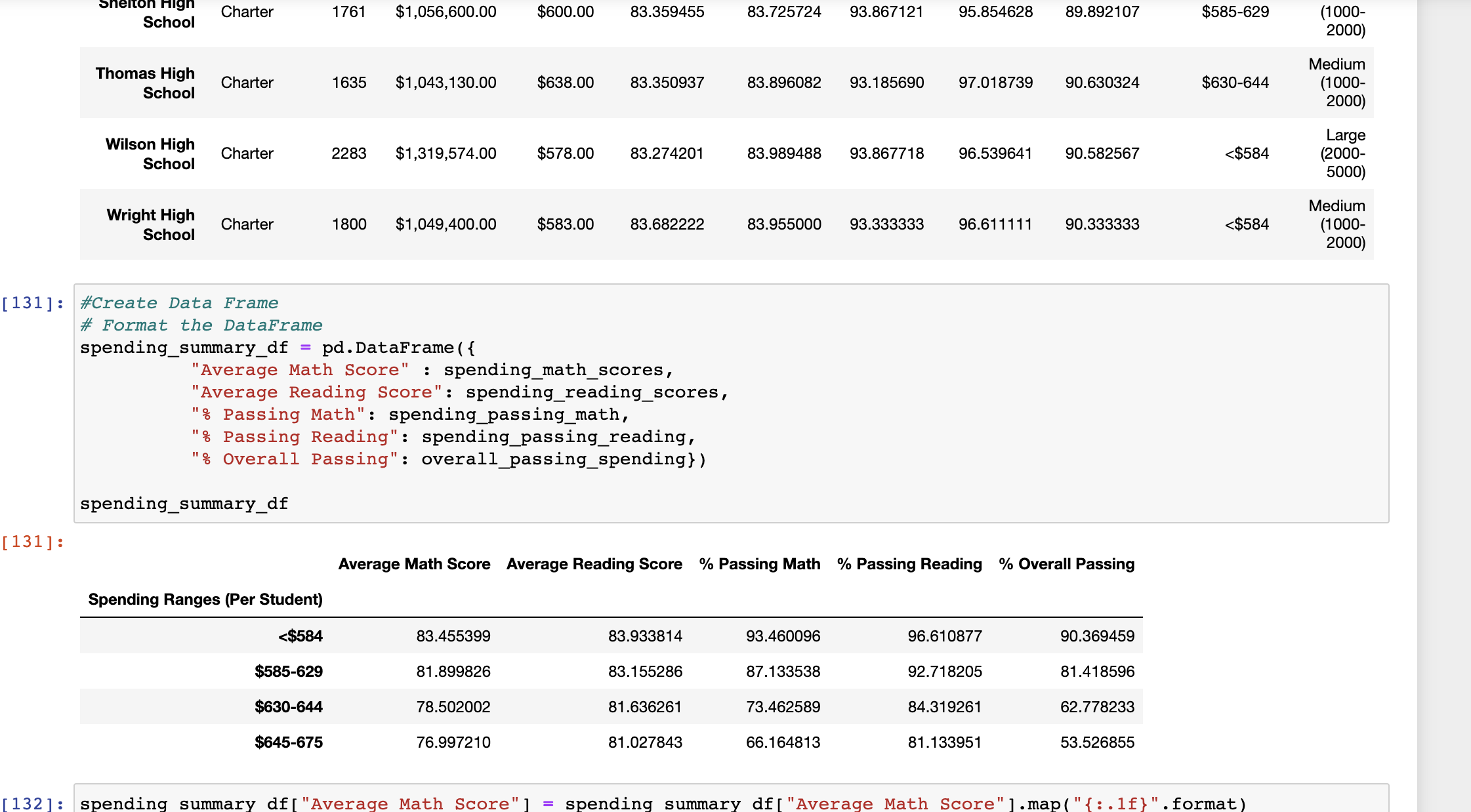Click the 'Average Math Score' column header
The height and width of the screenshot is (812, 1471).
[x=415, y=563]
